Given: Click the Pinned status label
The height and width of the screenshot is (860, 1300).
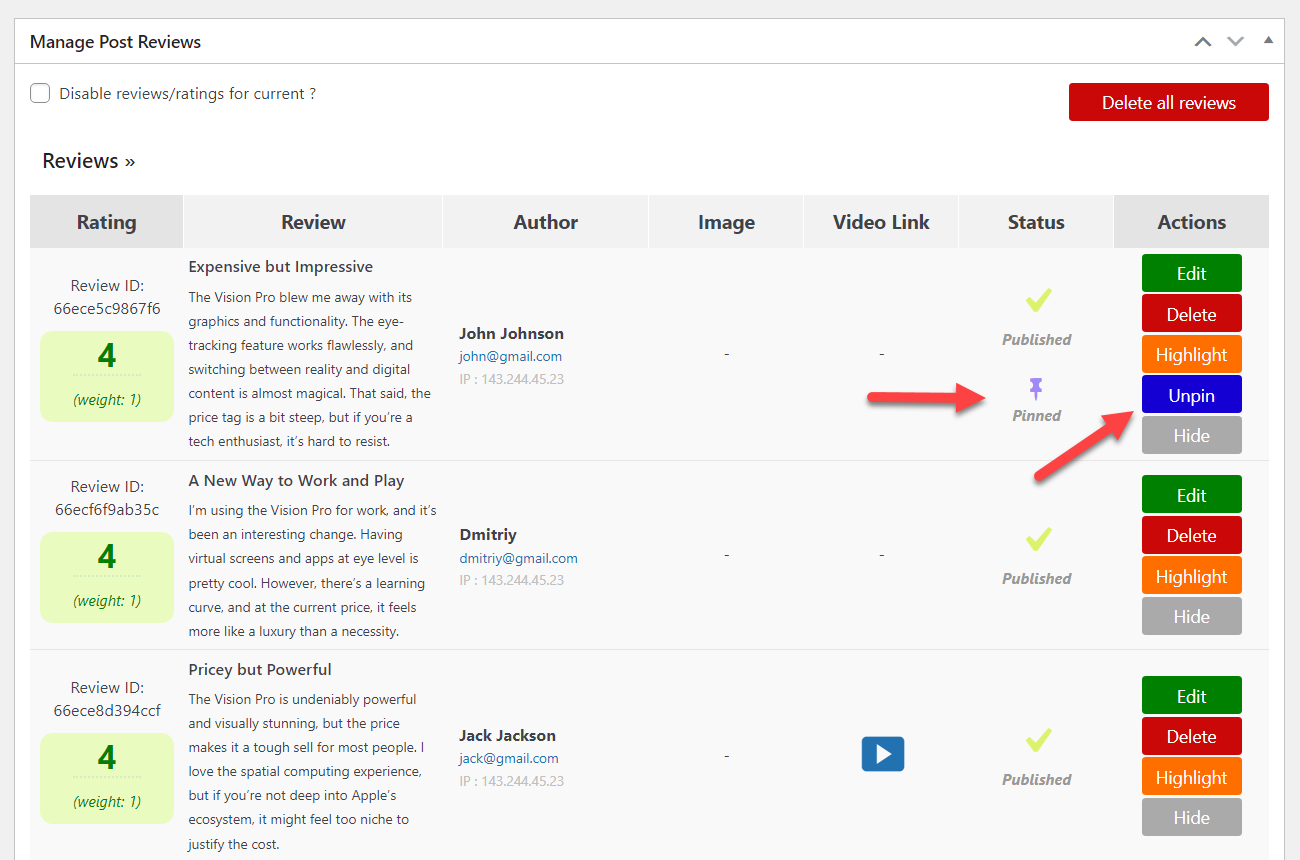Looking at the screenshot, I should coord(1036,416).
